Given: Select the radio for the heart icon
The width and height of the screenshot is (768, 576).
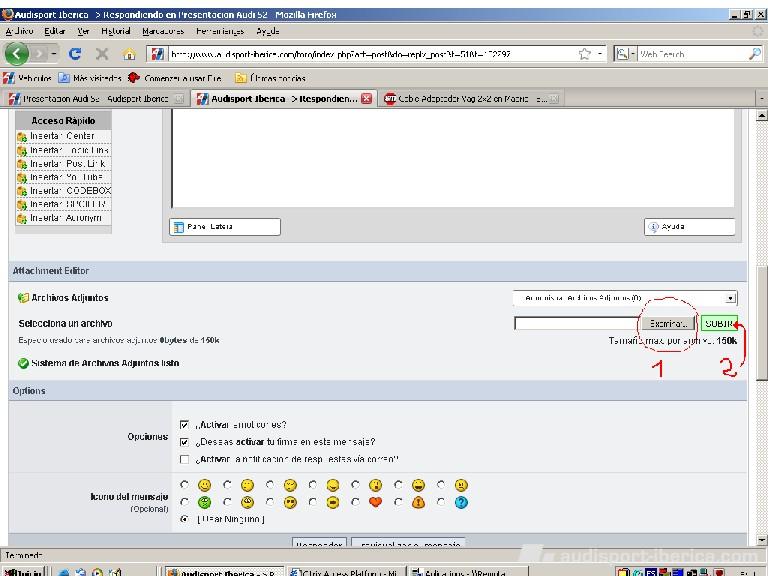Looking at the screenshot, I should (355, 502).
